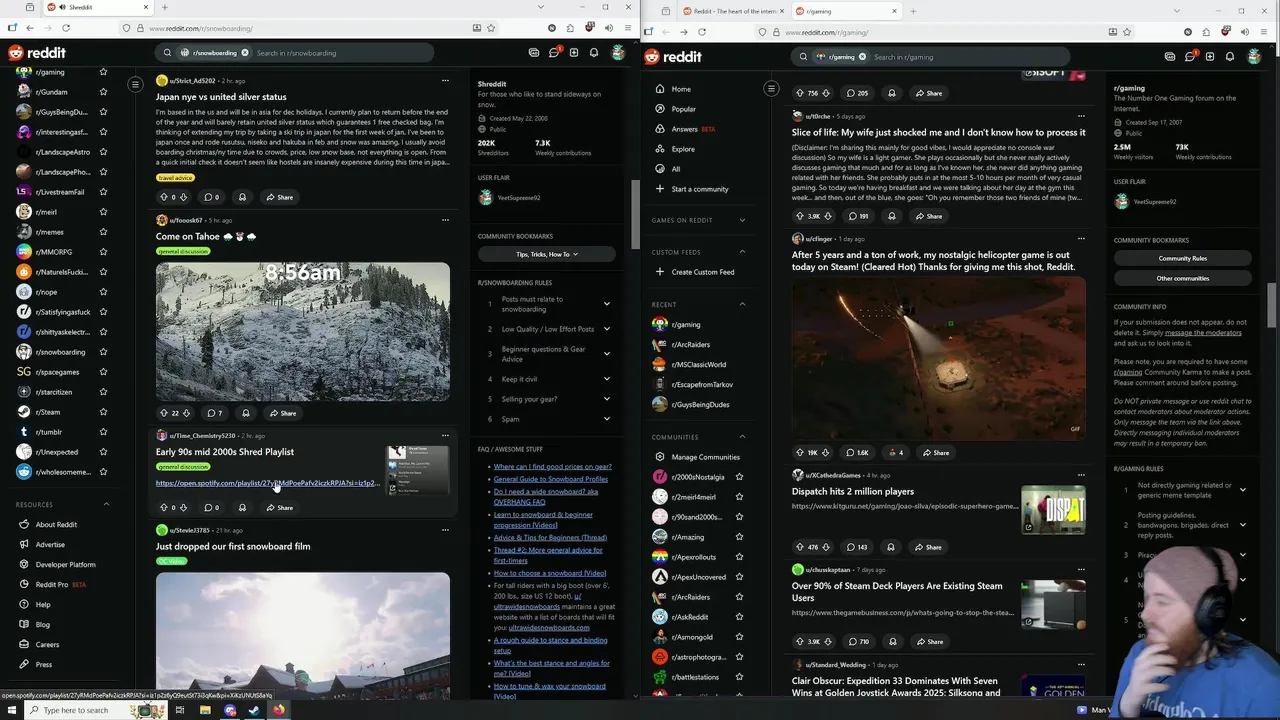Open Firefox from the Windows taskbar
The image size is (1280, 720).
pos(279,710)
